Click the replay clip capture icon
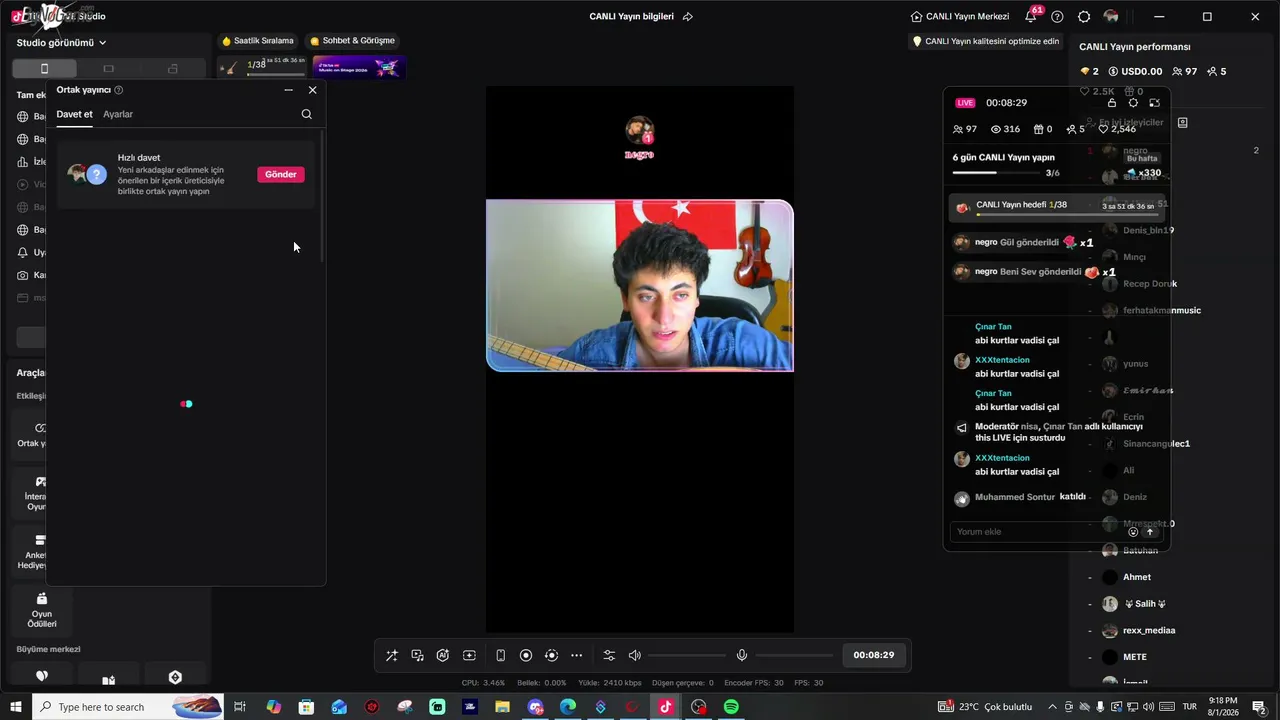Screen dimensions: 1280x720 (x=551, y=655)
